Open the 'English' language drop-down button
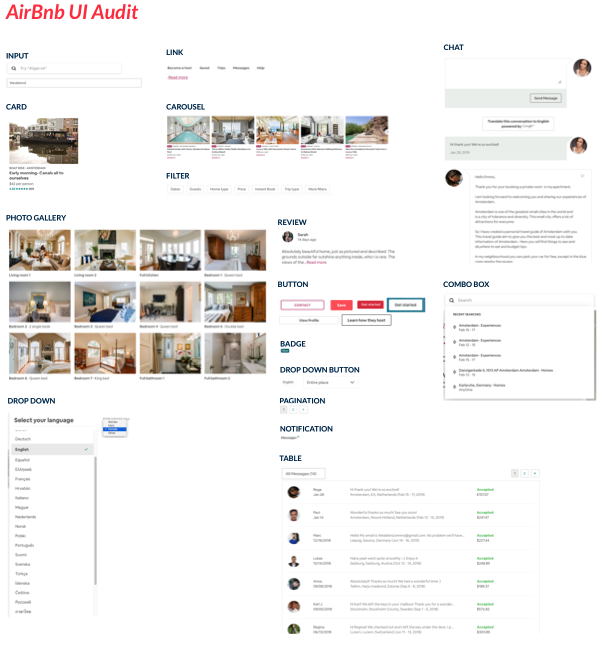Screen dimensions: 610x651 coord(288,382)
